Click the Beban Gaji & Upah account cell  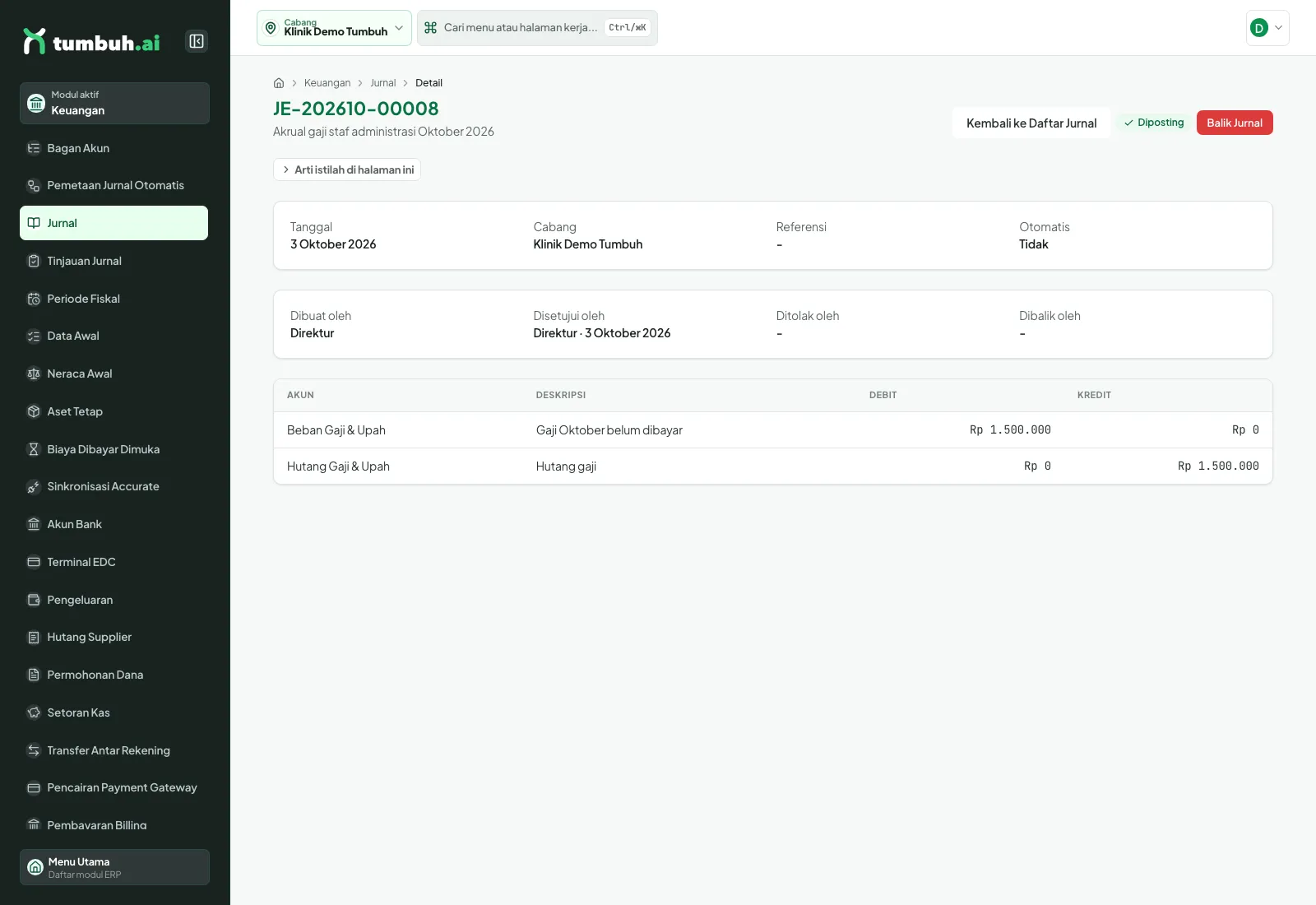(336, 430)
